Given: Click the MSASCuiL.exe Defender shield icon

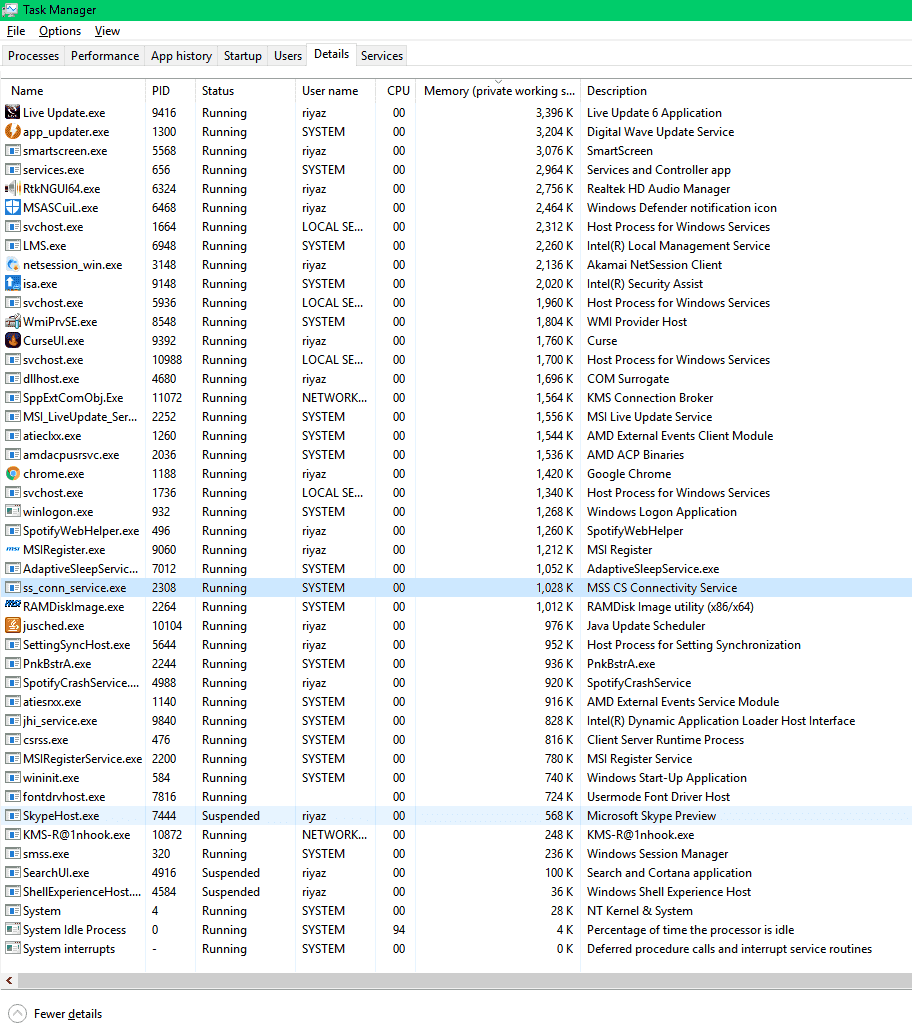Looking at the screenshot, I should click(x=13, y=208).
